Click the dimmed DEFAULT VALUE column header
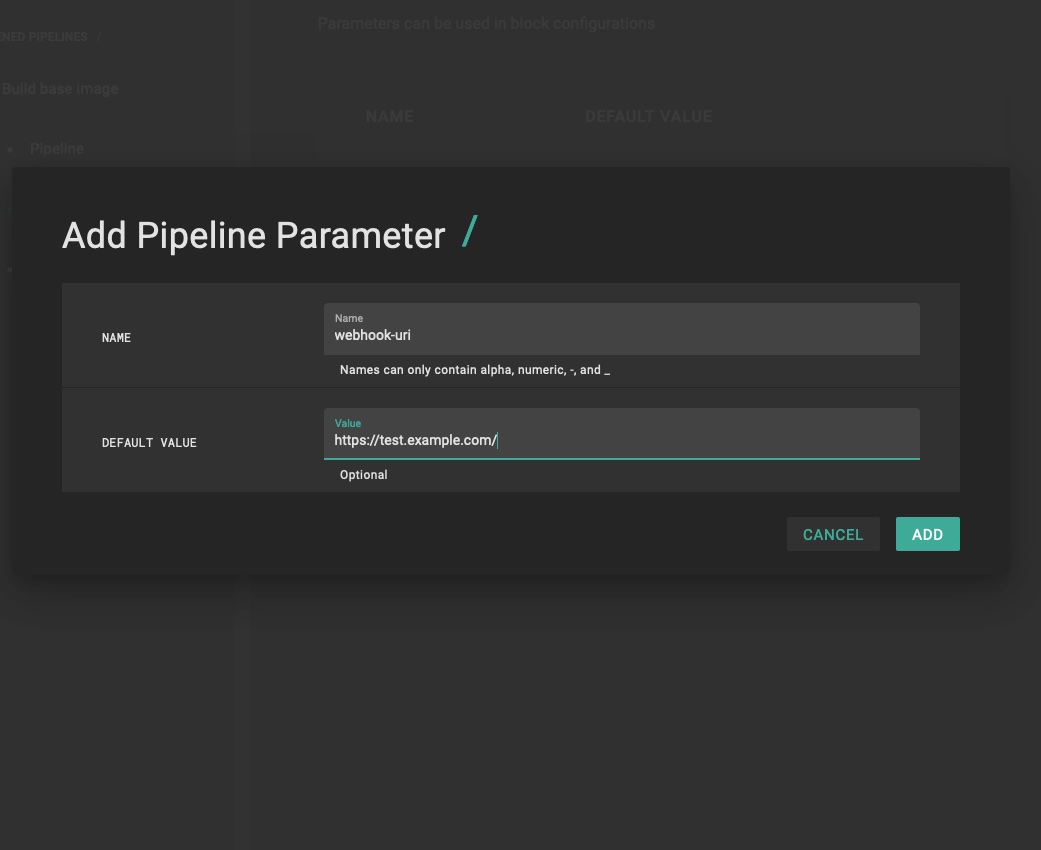The width and height of the screenshot is (1041, 850). pos(649,116)
